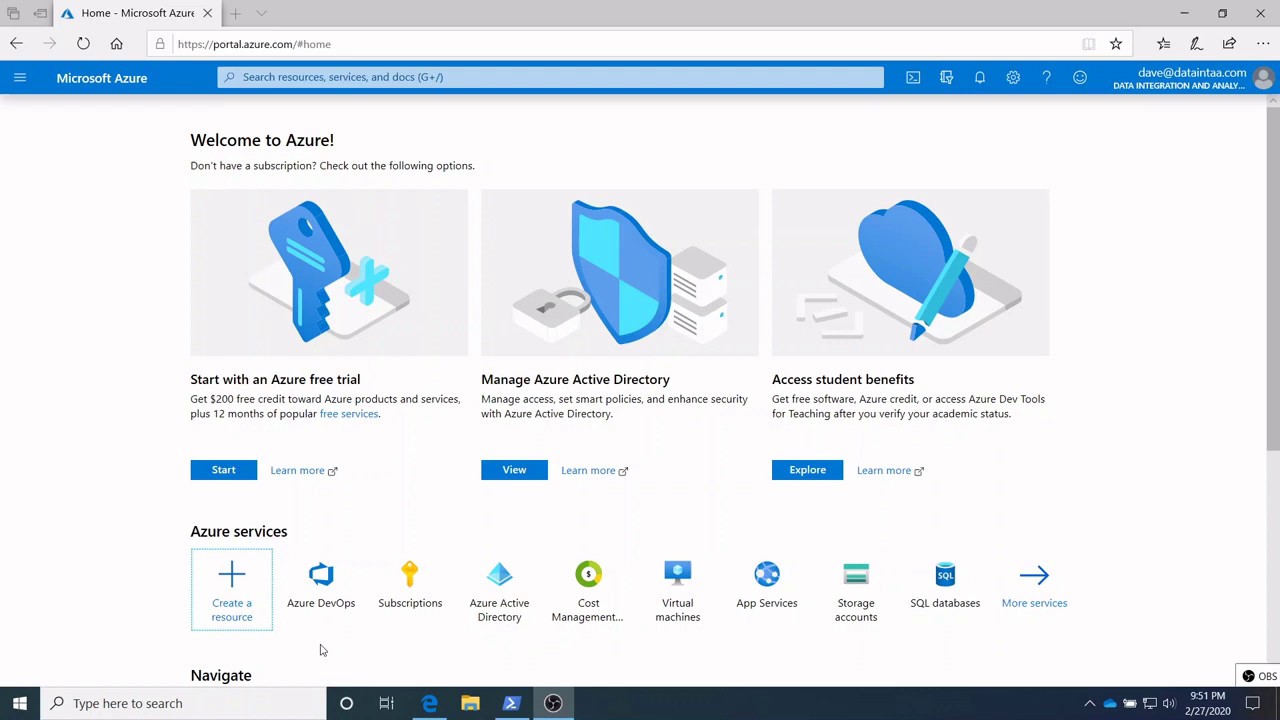View Azure Active Directory management

click(514, 470)
